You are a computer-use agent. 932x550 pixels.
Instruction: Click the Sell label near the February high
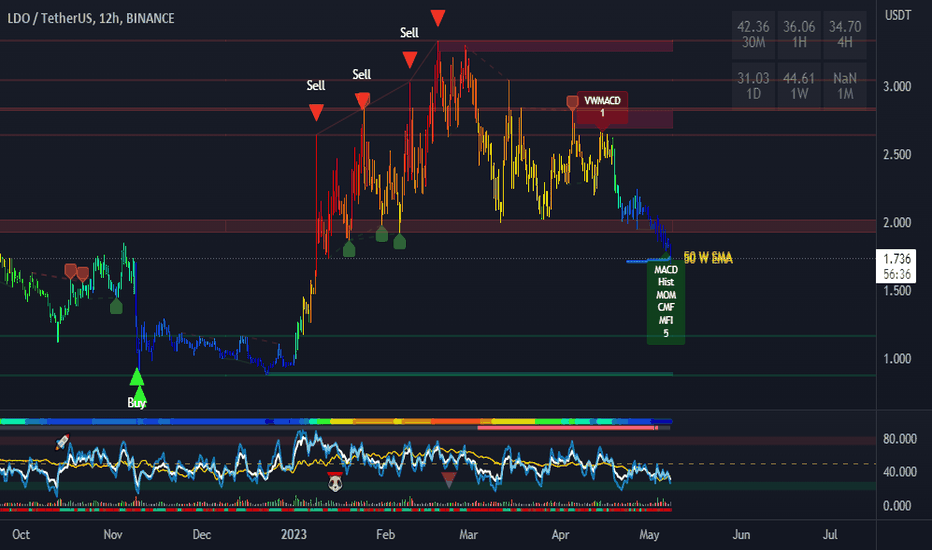coord(409,33)
